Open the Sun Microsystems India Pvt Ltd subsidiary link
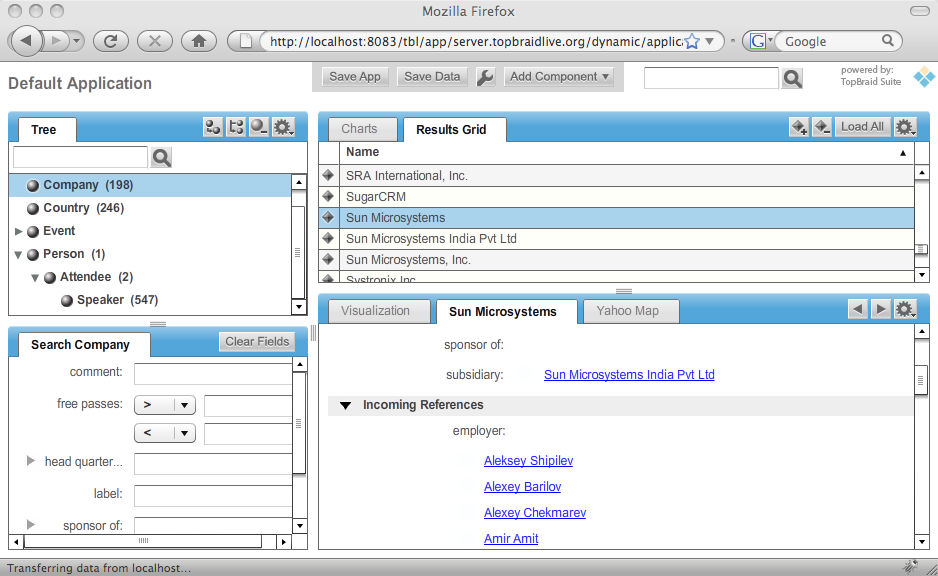The height and width of the screenshot is (576, 938). [629, 374]
